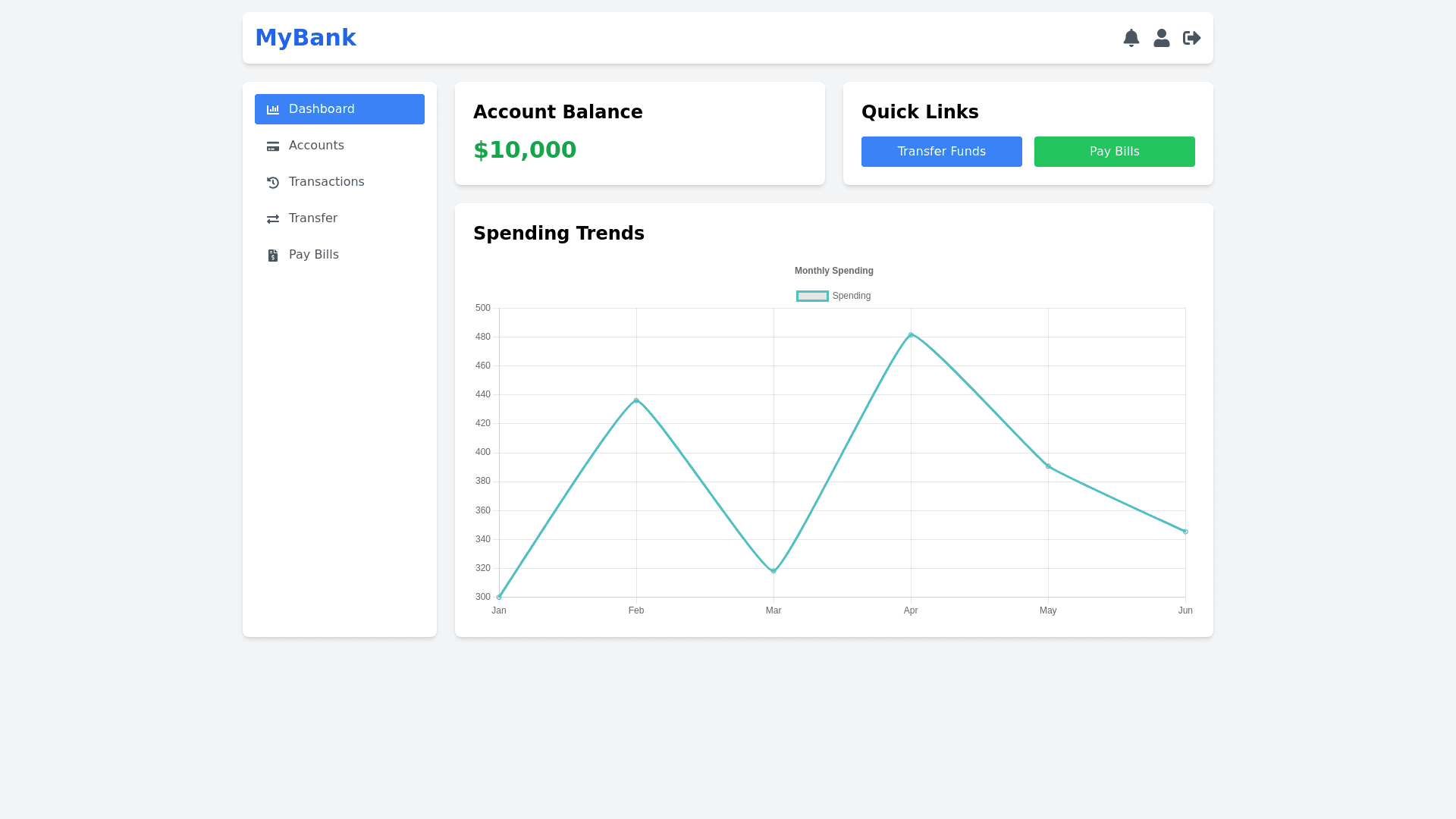Viewport: 1456px width, 819px height.
Task: Open the user profile icon
Action: point(1161,38)
